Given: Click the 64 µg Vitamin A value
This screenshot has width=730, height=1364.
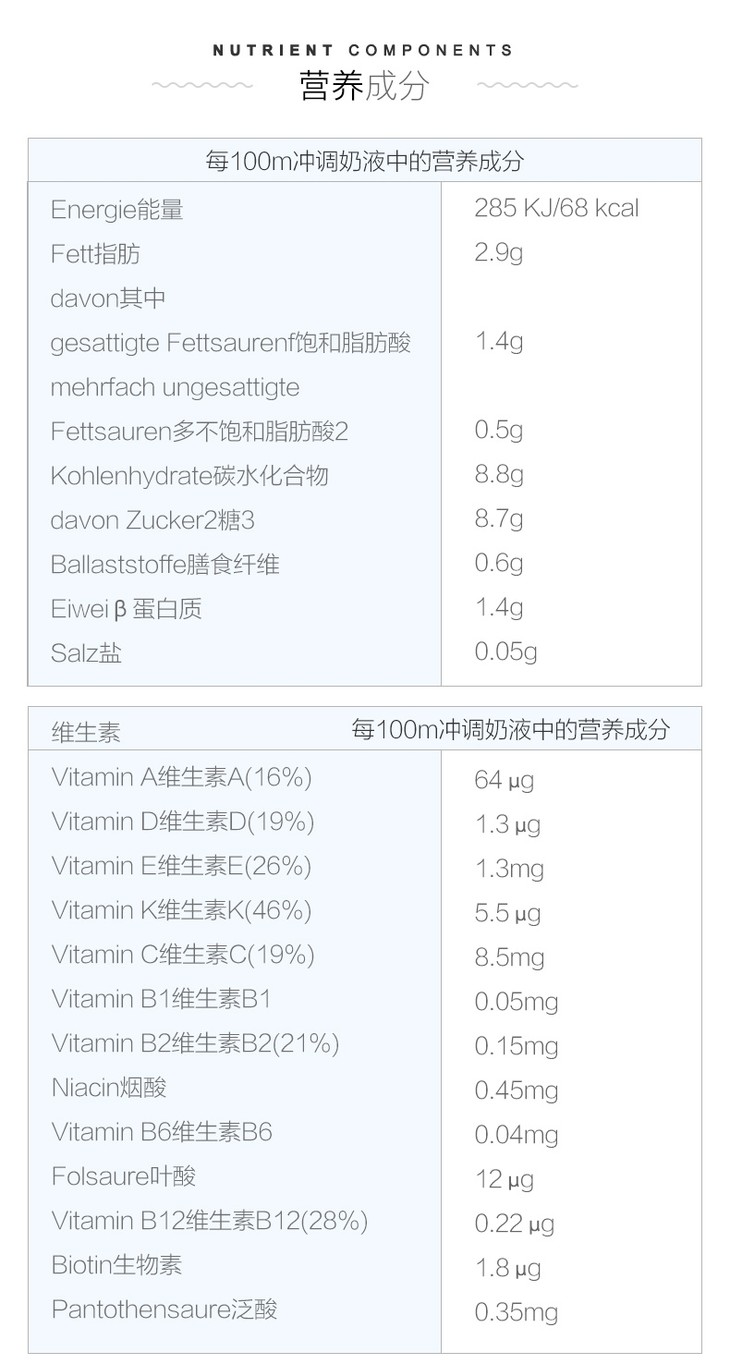Looking at the screenshot, I should (504, 780).
